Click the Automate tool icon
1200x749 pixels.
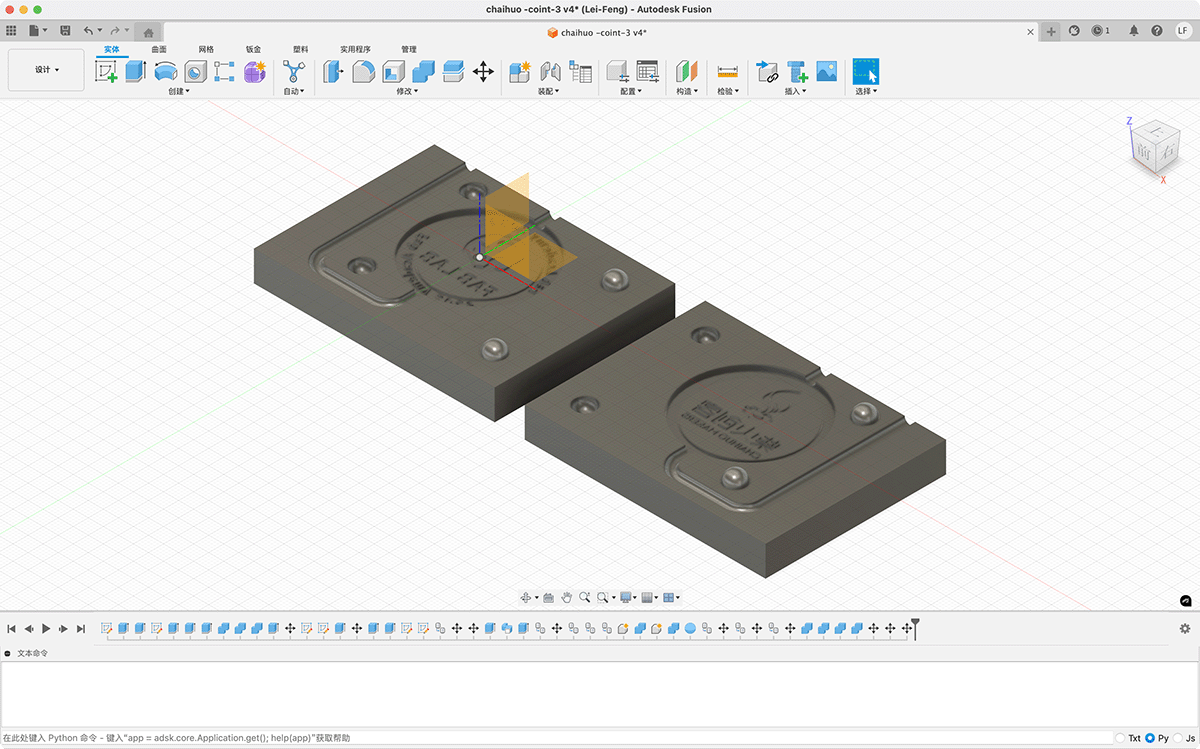coord(294,71)
